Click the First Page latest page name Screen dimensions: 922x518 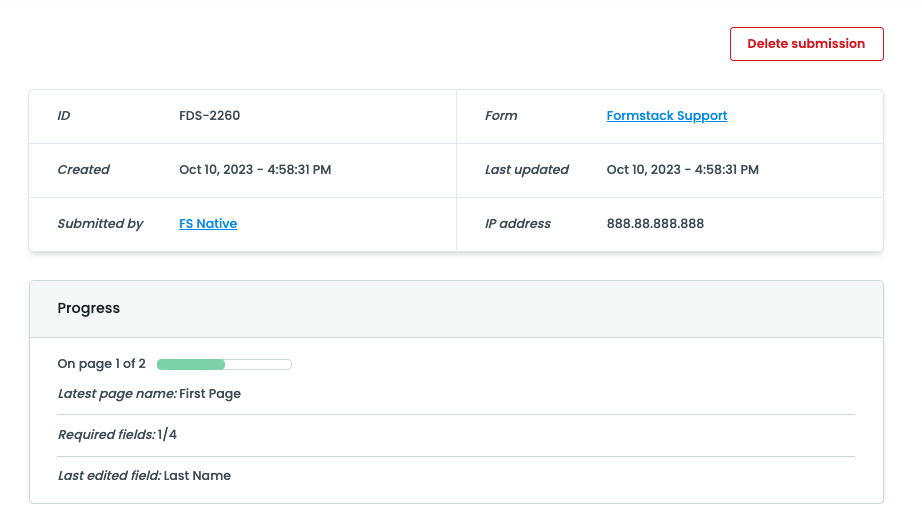click(210, 394)
